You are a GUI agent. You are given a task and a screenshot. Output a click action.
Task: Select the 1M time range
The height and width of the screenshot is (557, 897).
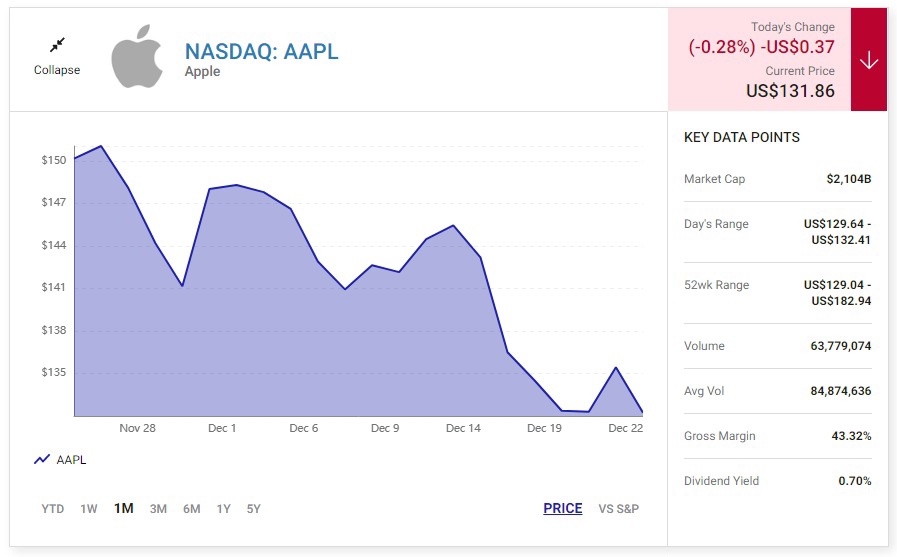coord(124,509)
